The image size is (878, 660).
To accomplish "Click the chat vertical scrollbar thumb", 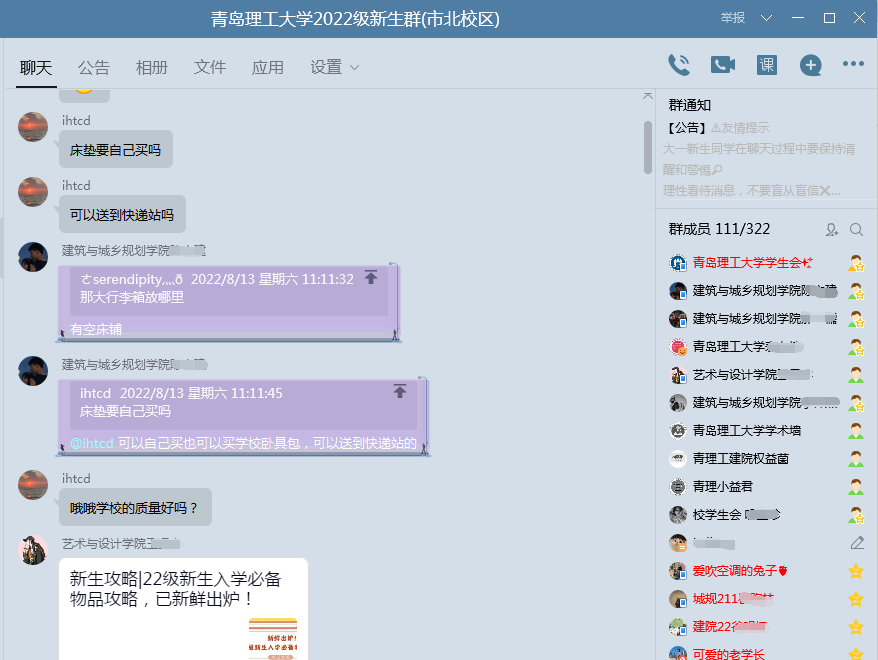I will tap(648, 147).
